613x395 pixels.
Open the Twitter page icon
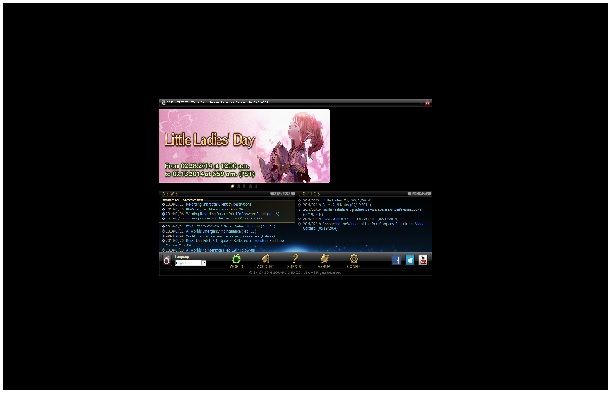coord(409,260)
